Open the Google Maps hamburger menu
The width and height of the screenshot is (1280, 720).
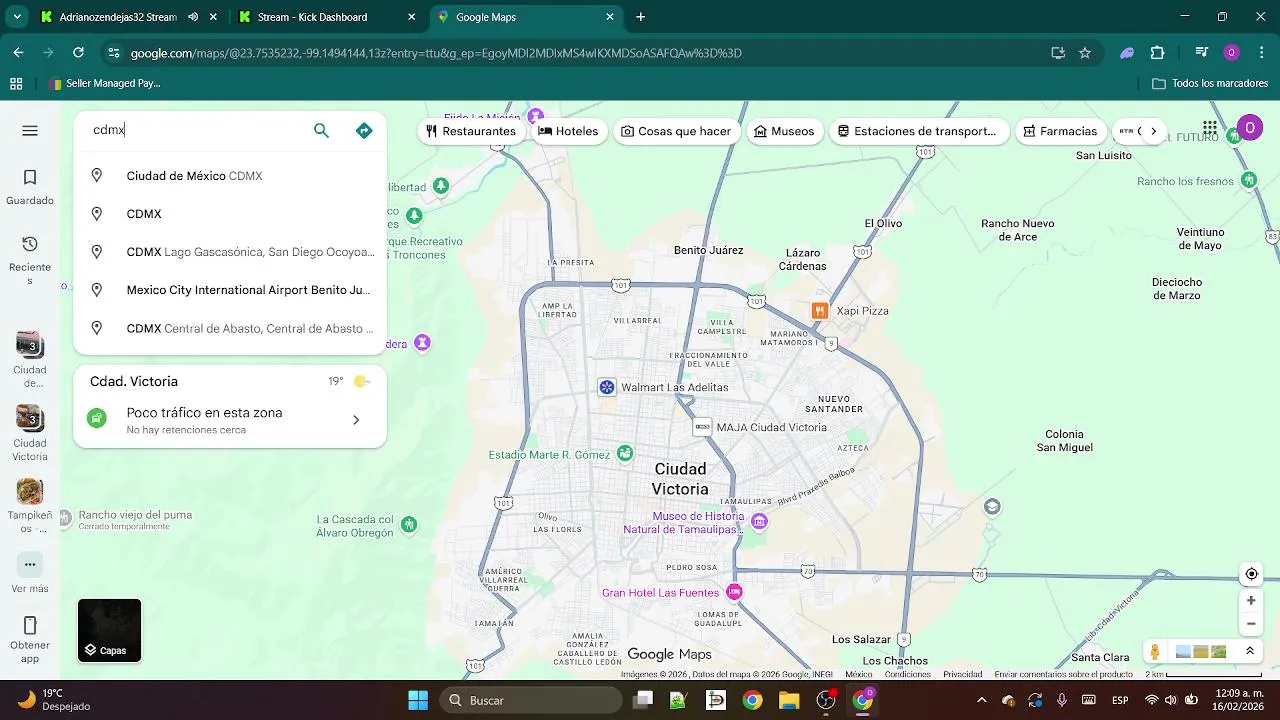click(x=30, y=131)
